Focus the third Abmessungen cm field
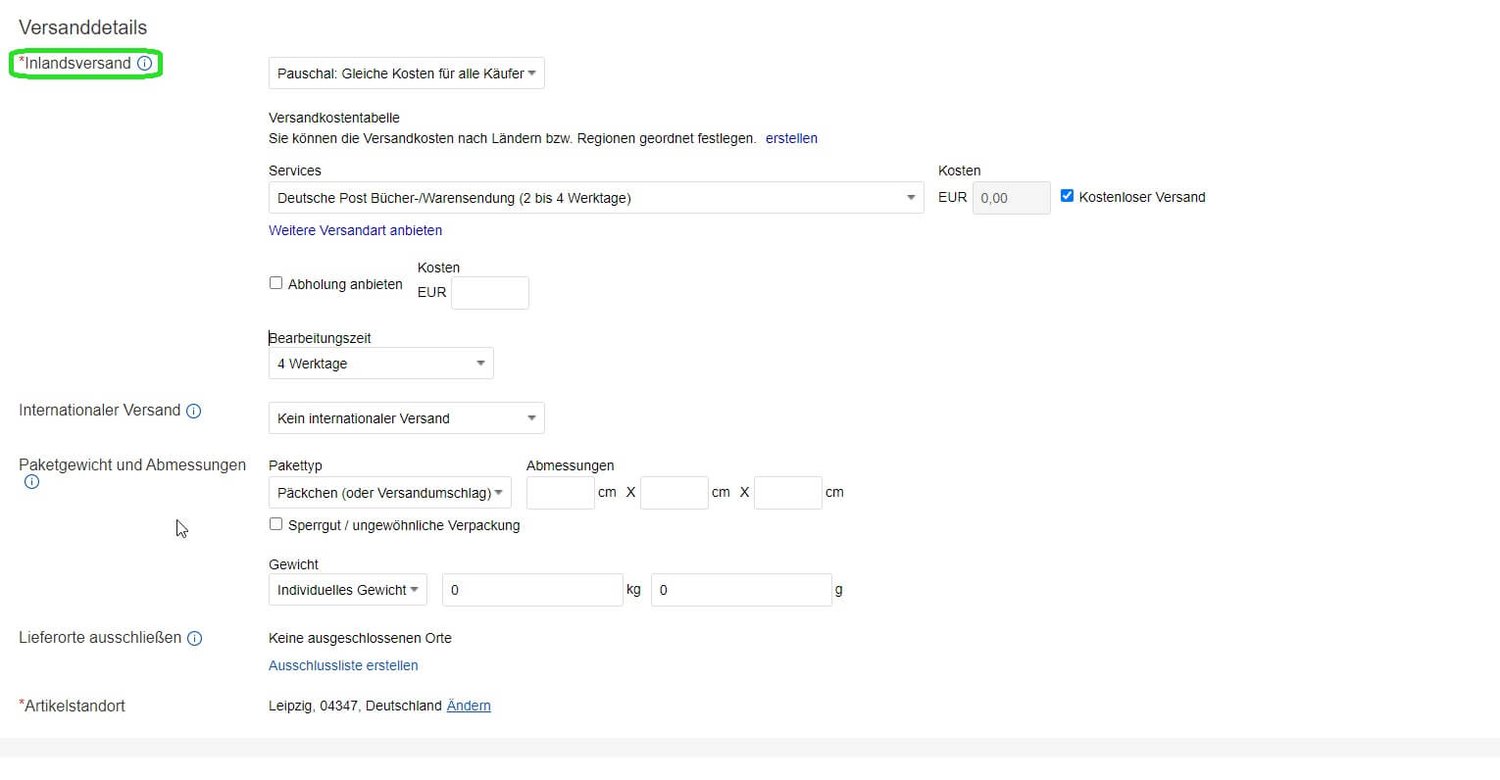This screenshot has height=780, width=1500. (x=788, y=493)
